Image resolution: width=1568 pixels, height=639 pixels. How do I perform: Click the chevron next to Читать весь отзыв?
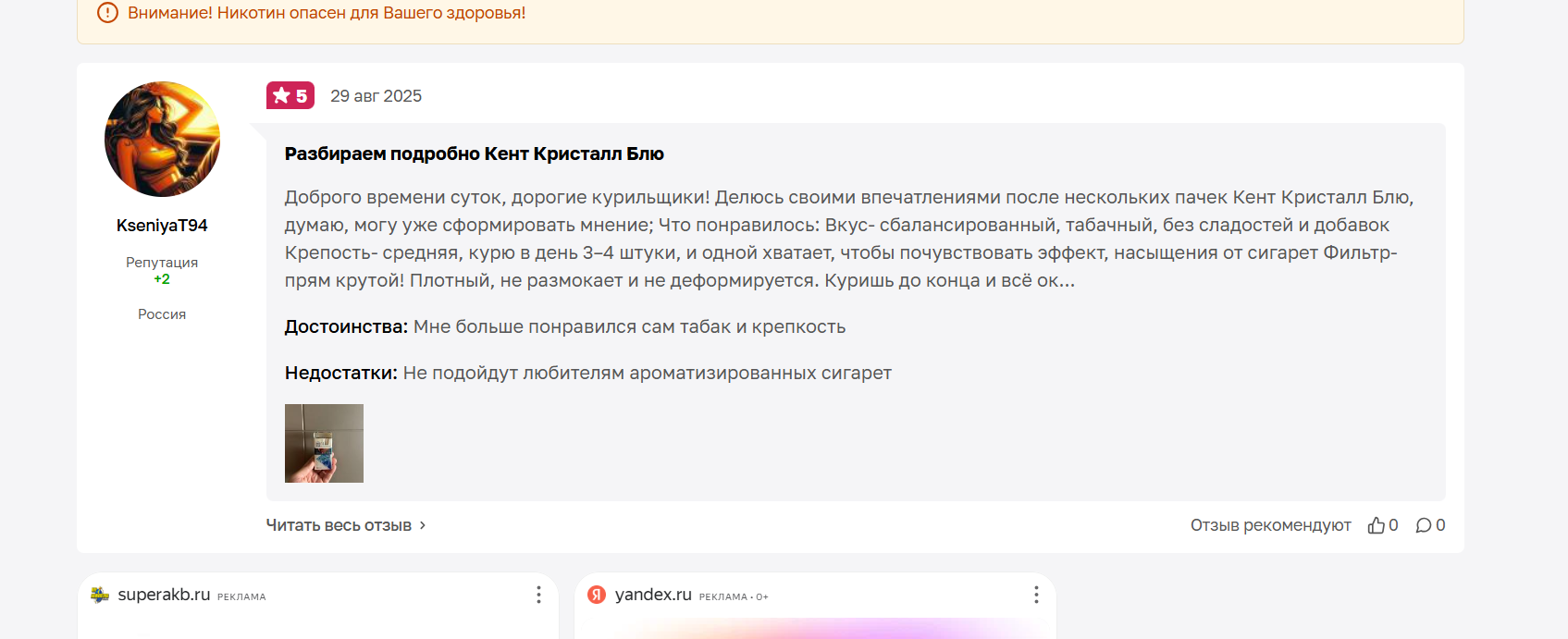coord(423,525)
